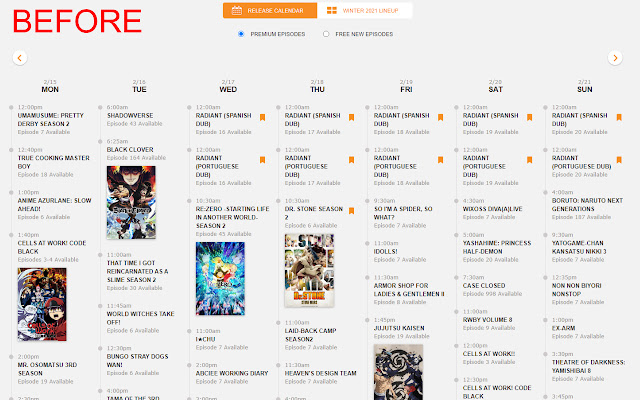The width and height of the screenshot is (640, 400).
Task: Toggle bookmark on Thursday Radiant (Portuguese Dub)
Action: (x=351, y=160)
